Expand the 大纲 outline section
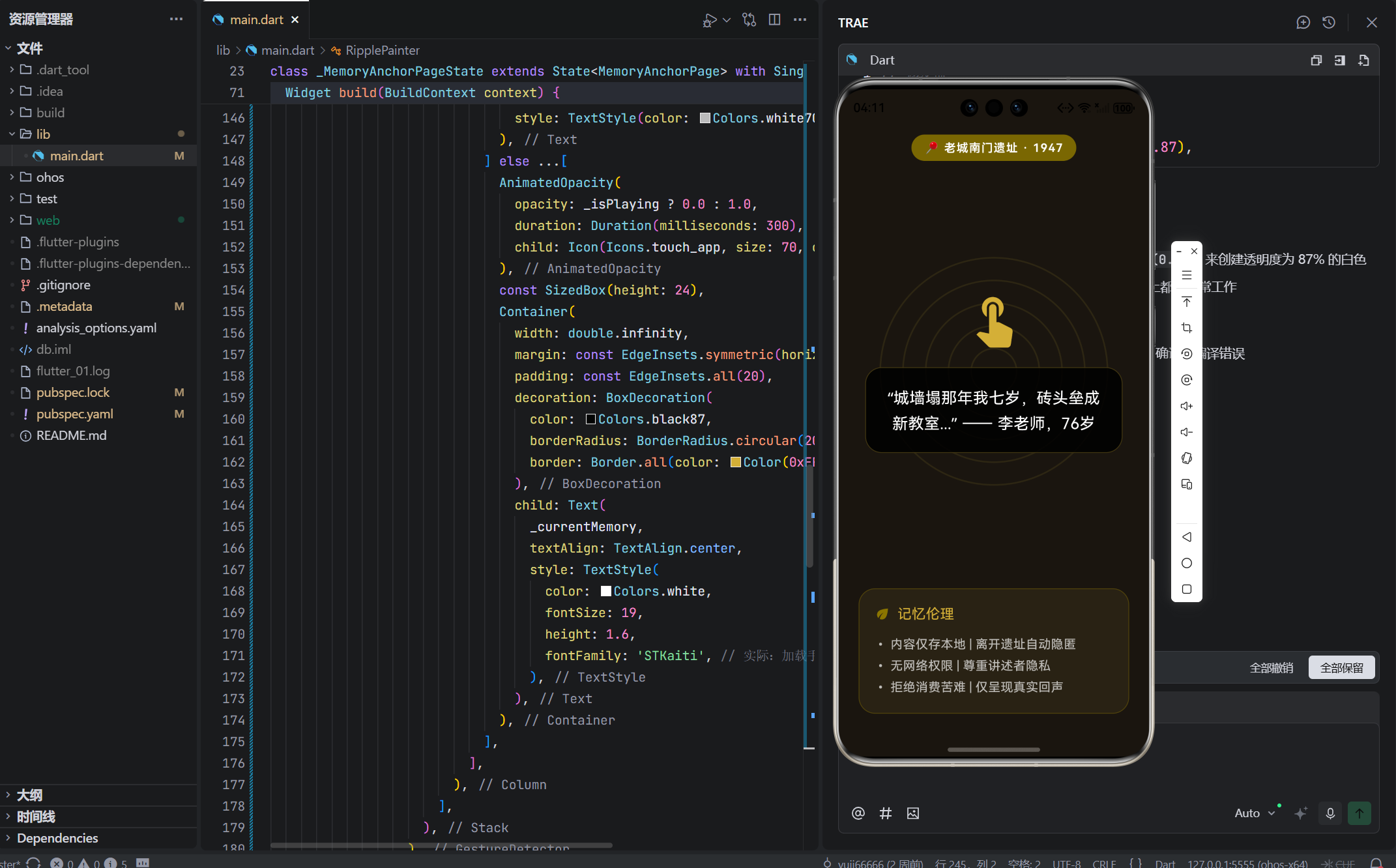 click(x=29, y=795)
